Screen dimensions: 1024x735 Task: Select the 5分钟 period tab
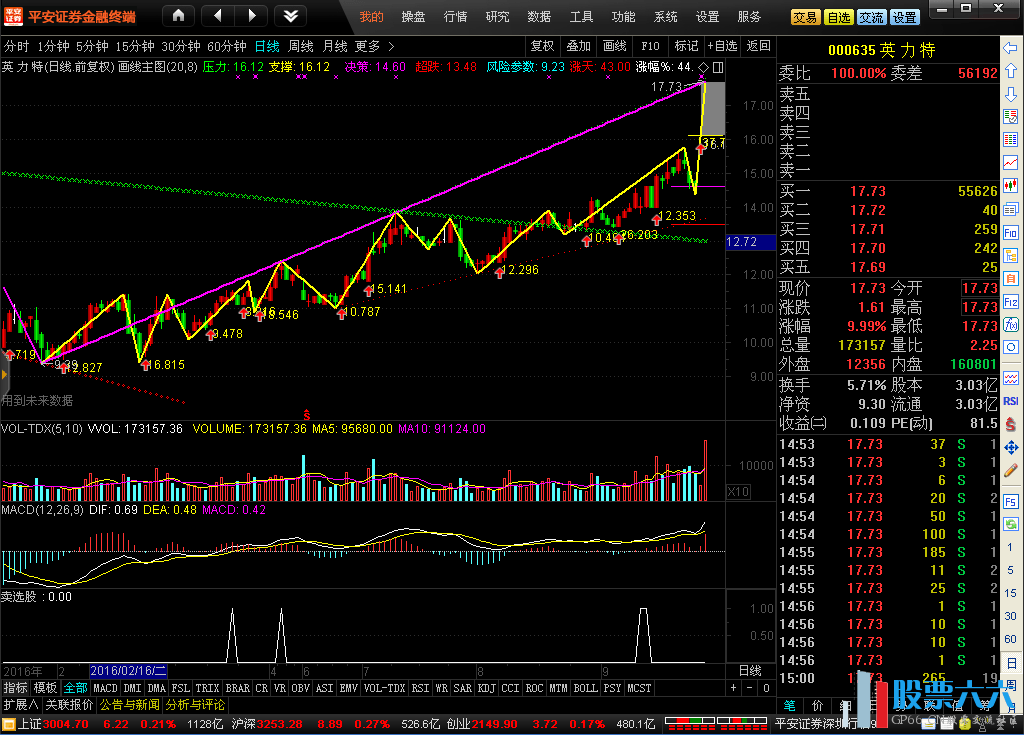(92, 46)
